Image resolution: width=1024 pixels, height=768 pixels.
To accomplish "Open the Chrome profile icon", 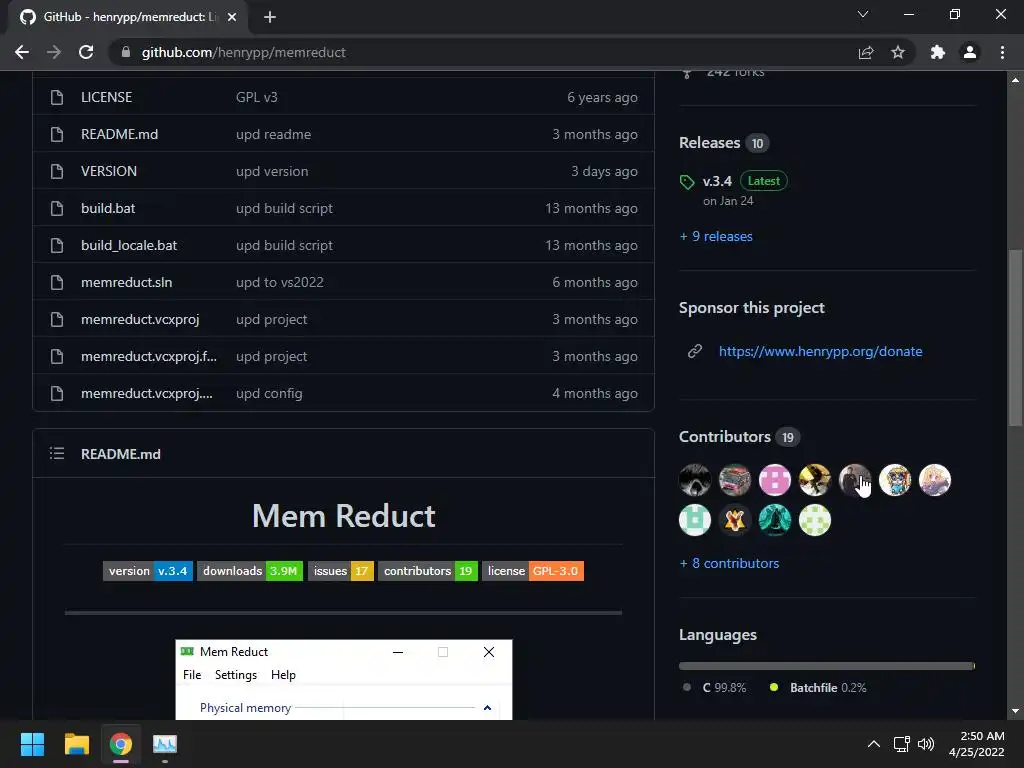I will [970, 52].
